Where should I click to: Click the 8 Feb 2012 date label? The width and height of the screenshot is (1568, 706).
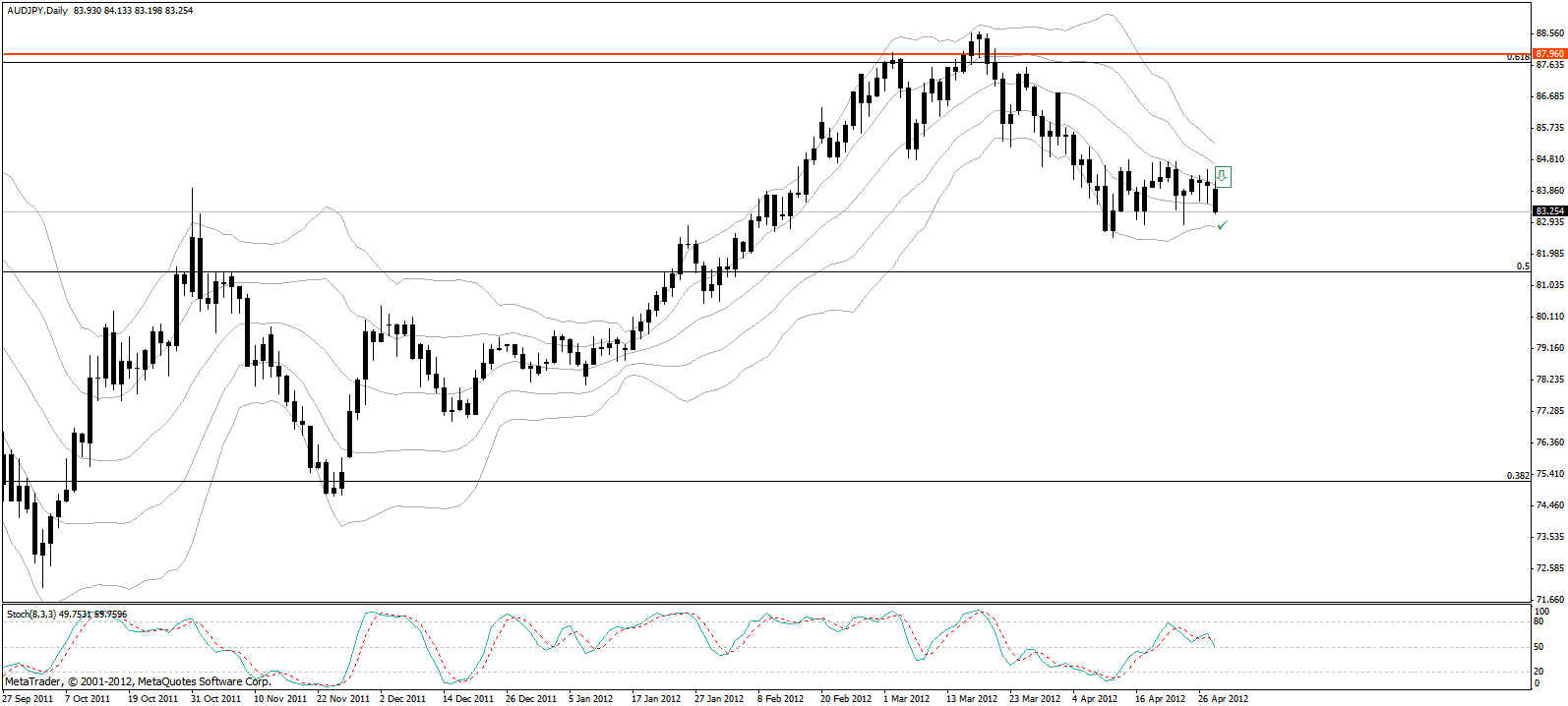pos(780,699)
